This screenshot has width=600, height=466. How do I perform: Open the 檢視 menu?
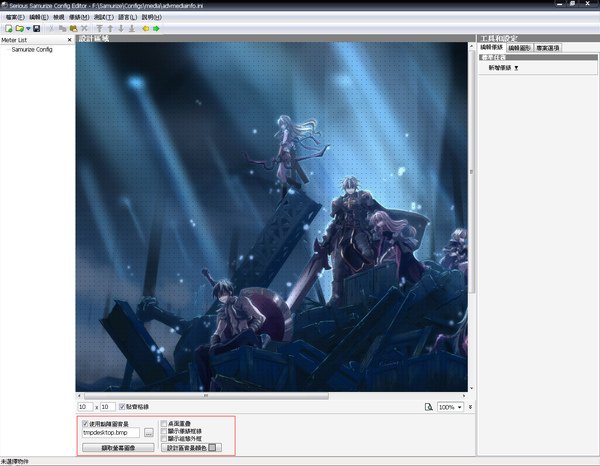pyautogui.click(x=59, y=17)
